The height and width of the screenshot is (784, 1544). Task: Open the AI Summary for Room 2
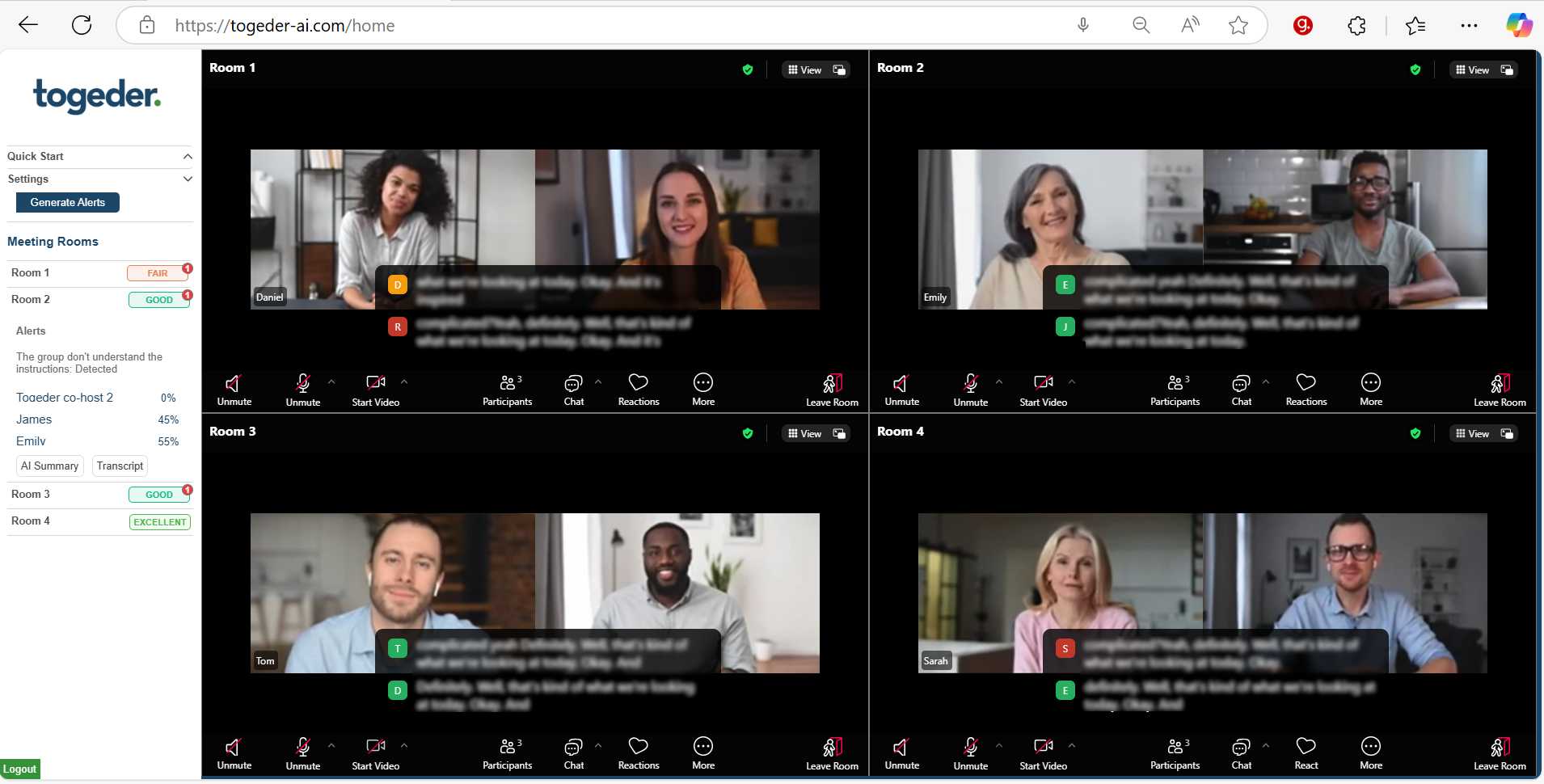pos(49,466)
